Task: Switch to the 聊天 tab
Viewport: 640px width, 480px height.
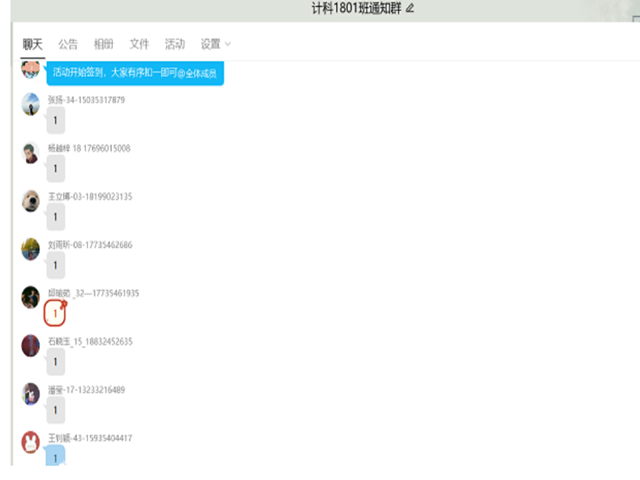Action: tap(33, 44)
